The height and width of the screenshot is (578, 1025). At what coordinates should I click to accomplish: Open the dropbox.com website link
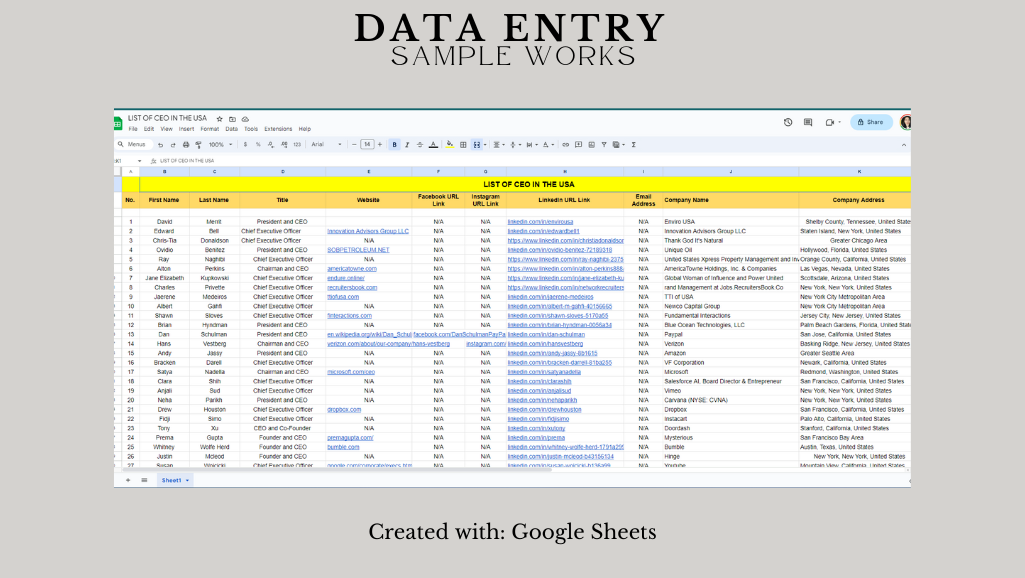pos(344,410)
